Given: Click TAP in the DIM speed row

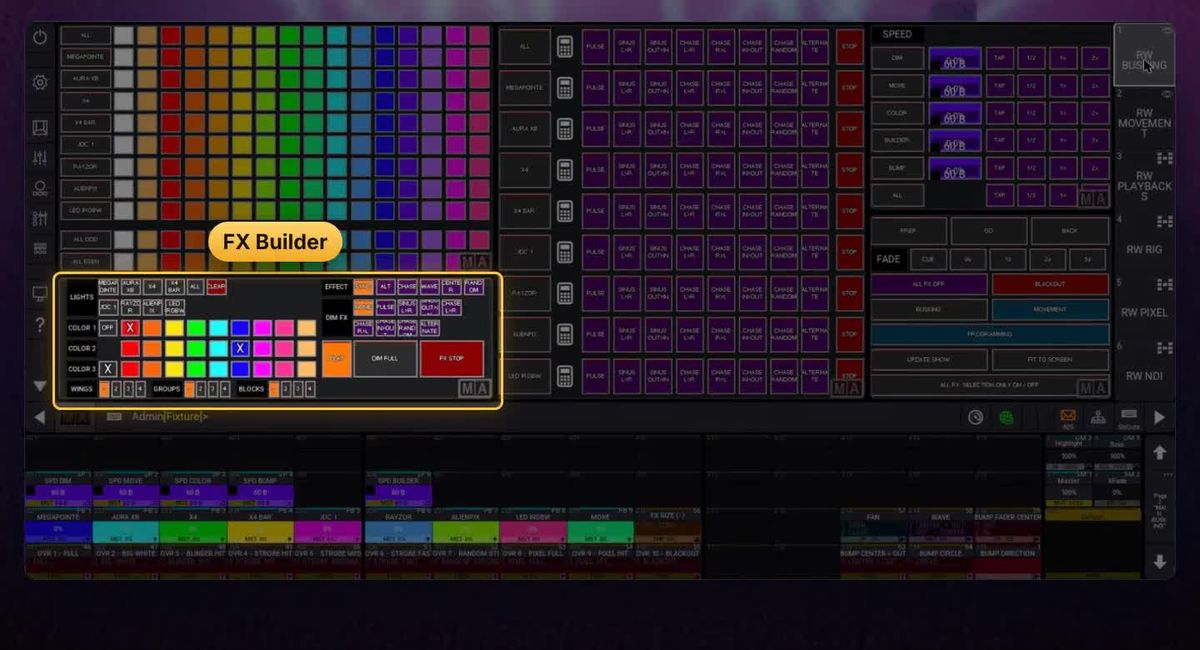Looking at the screenshot, I should click(x=999, y=60).
